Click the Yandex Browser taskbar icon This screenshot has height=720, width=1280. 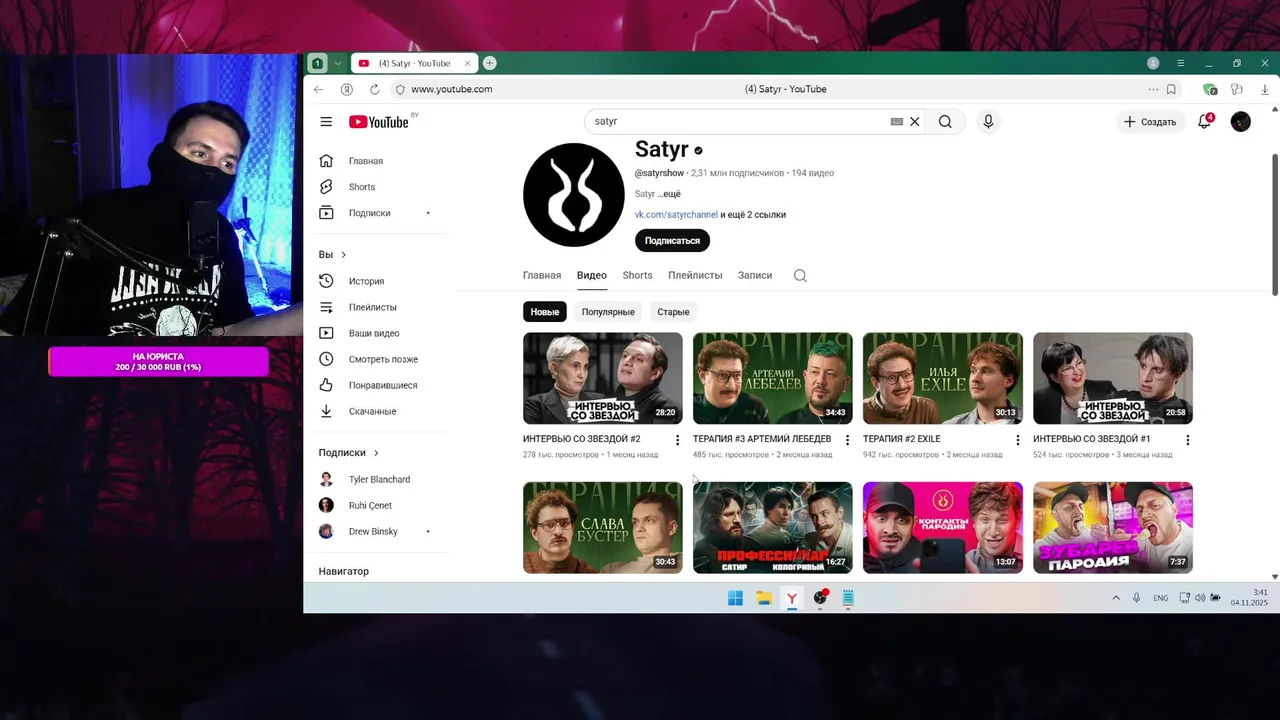pos(792,598)
